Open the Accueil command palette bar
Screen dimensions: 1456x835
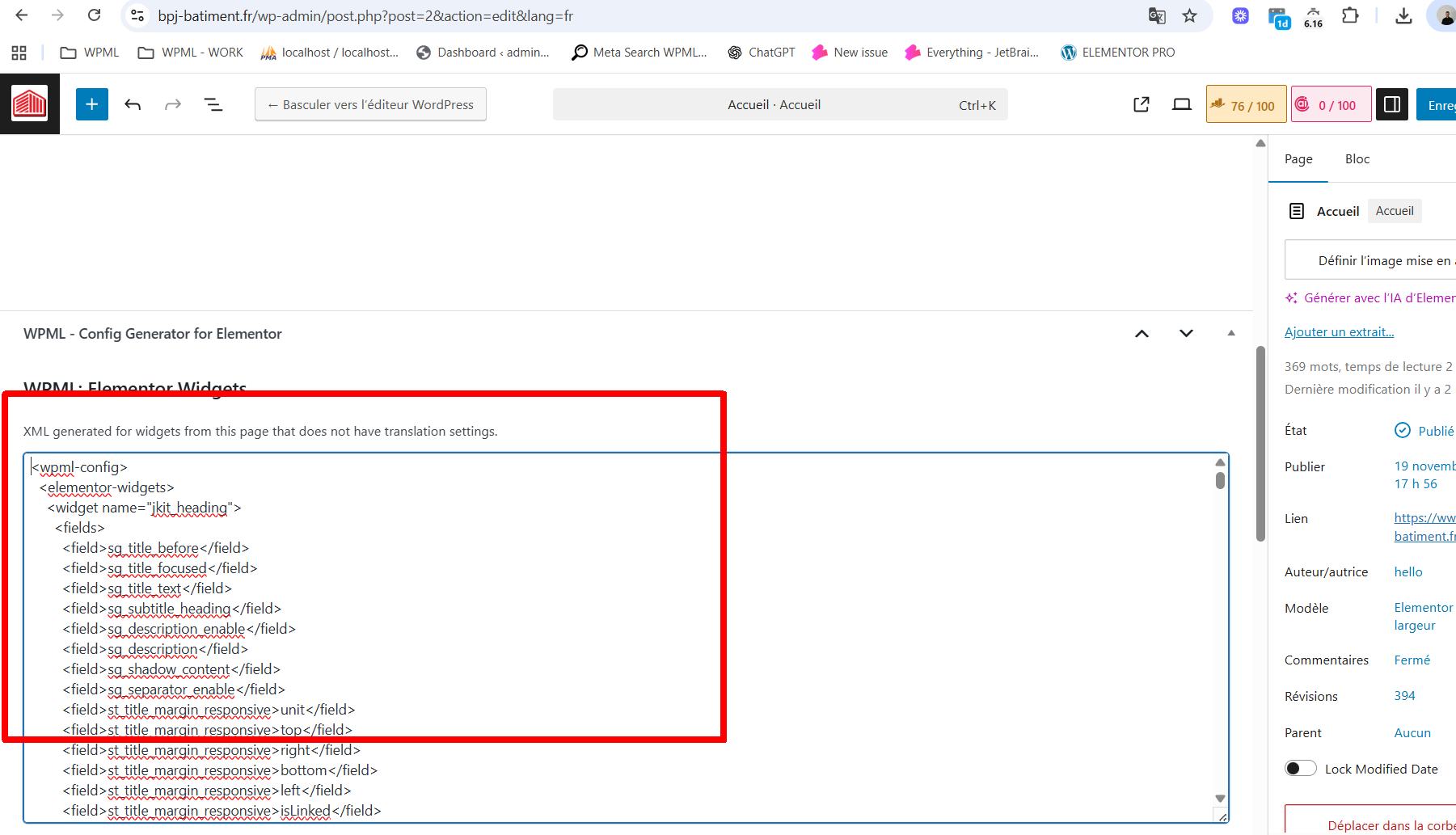click(x=780, y=104)
